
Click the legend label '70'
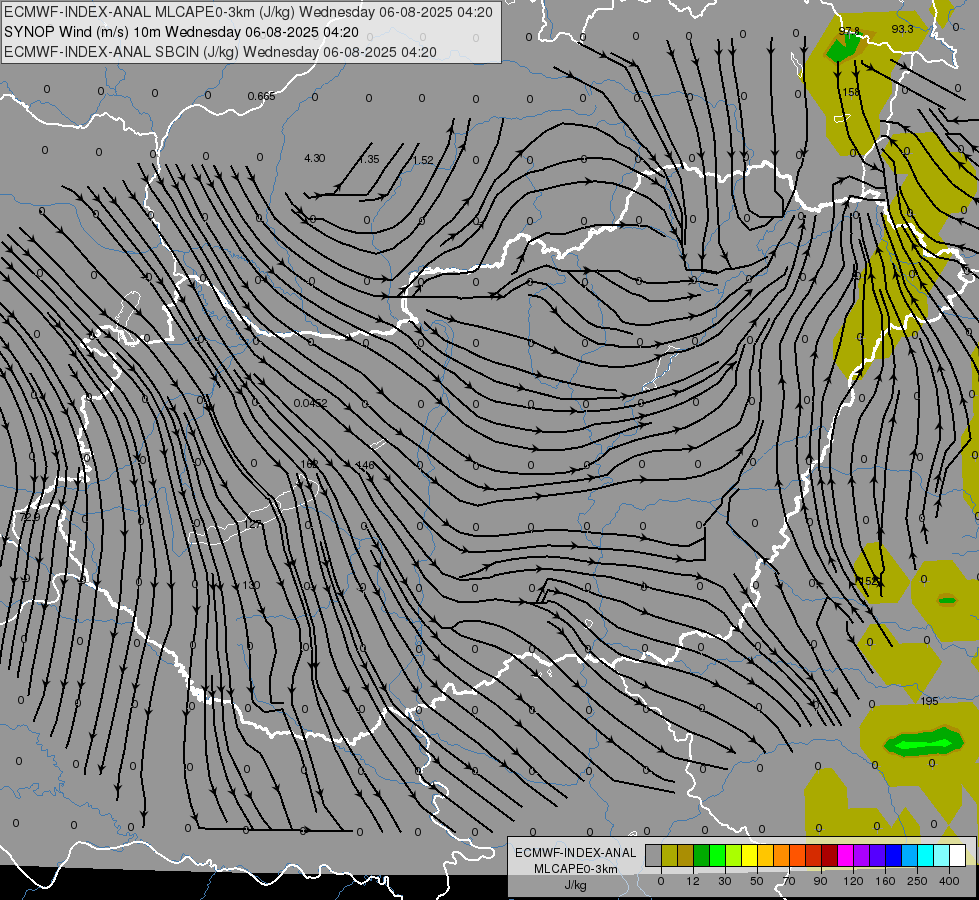[x=789, y=881]
